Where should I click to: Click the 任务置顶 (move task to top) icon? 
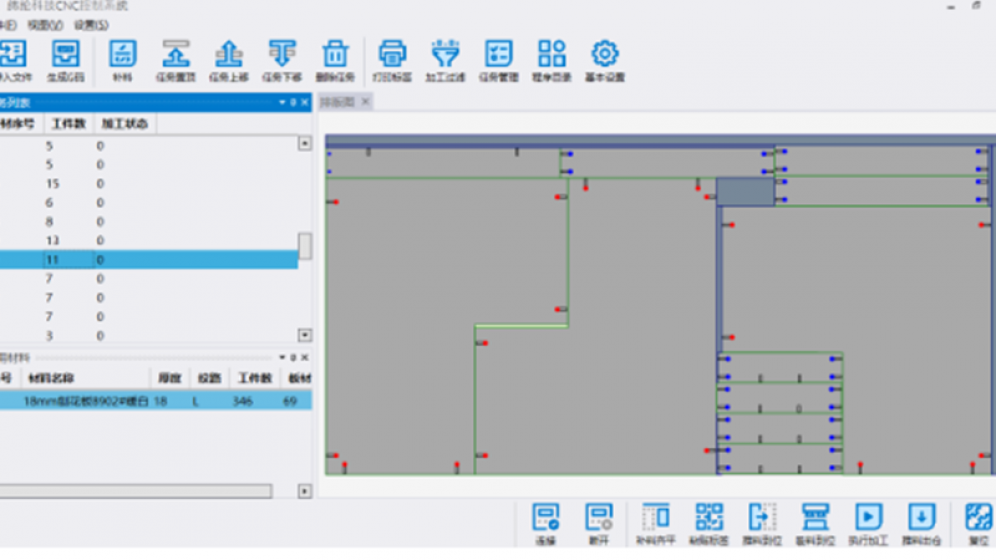coord(176,58)
